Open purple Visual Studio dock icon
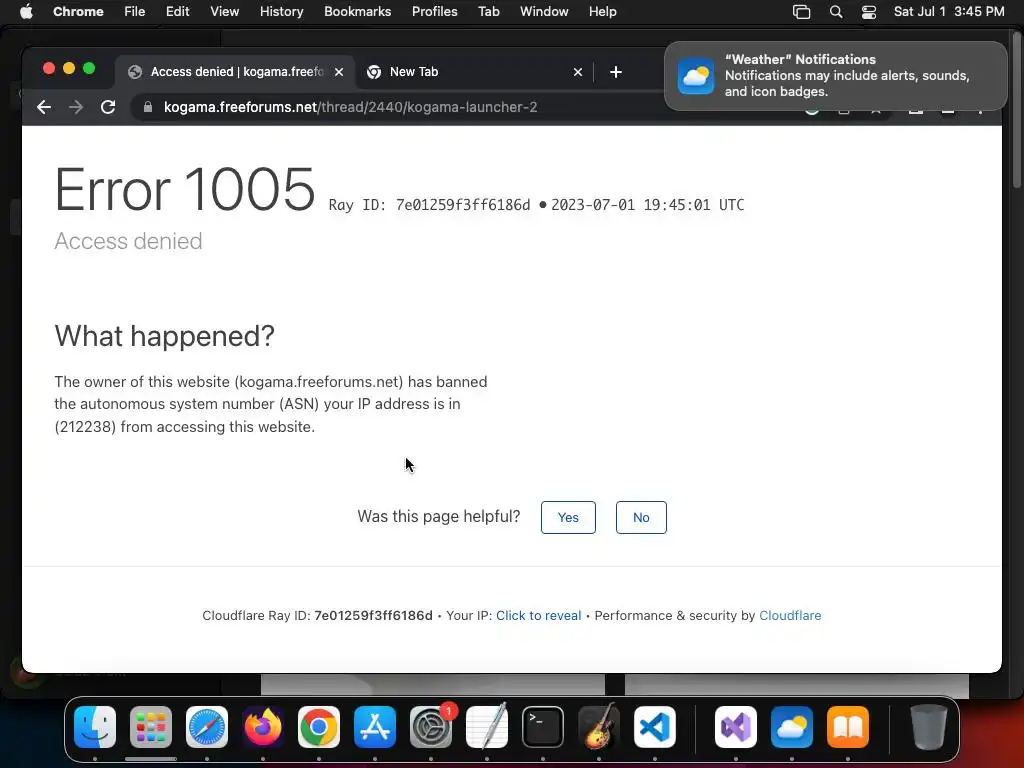The height and width of the screenshot is (768, 1024). [x=736, y=727]
